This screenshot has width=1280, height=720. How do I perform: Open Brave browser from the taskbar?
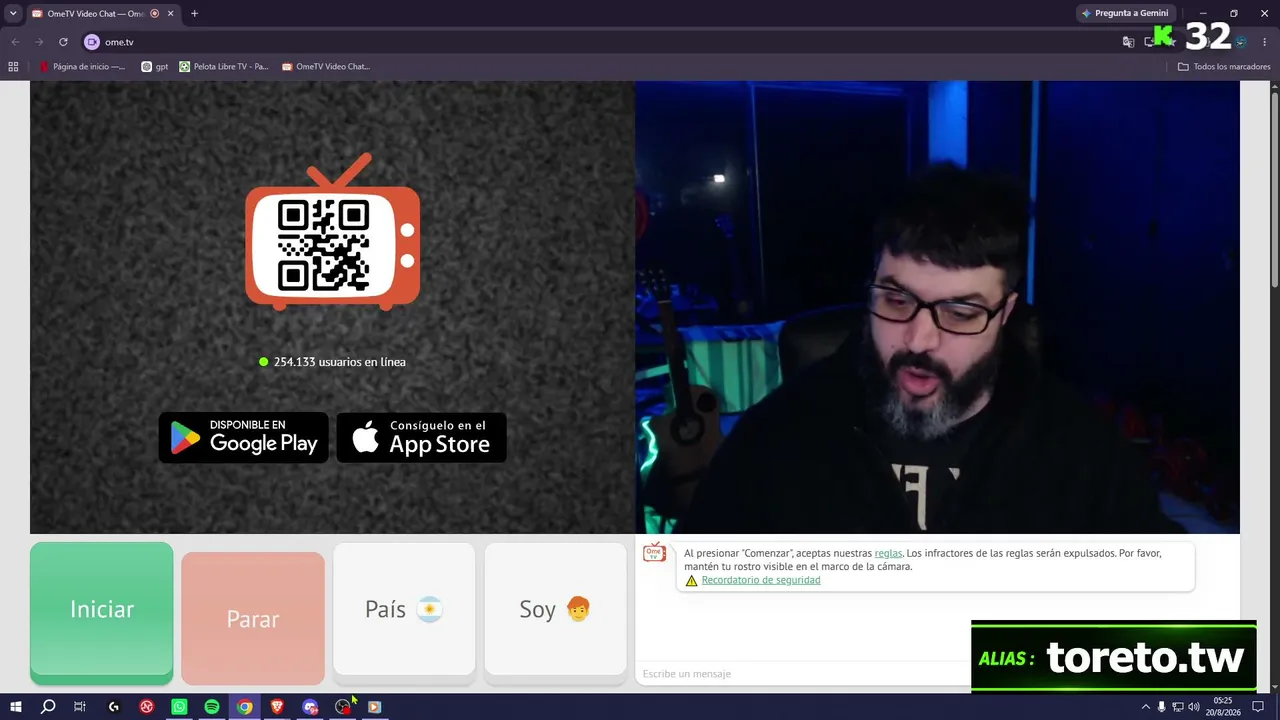pyautogui.click(x=277, y=707)
